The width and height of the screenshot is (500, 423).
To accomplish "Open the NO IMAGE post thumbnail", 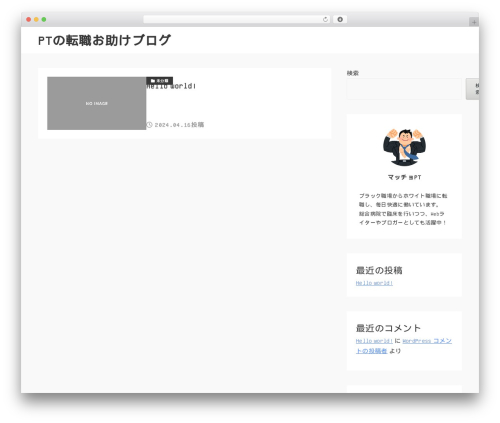I will 97,103.
